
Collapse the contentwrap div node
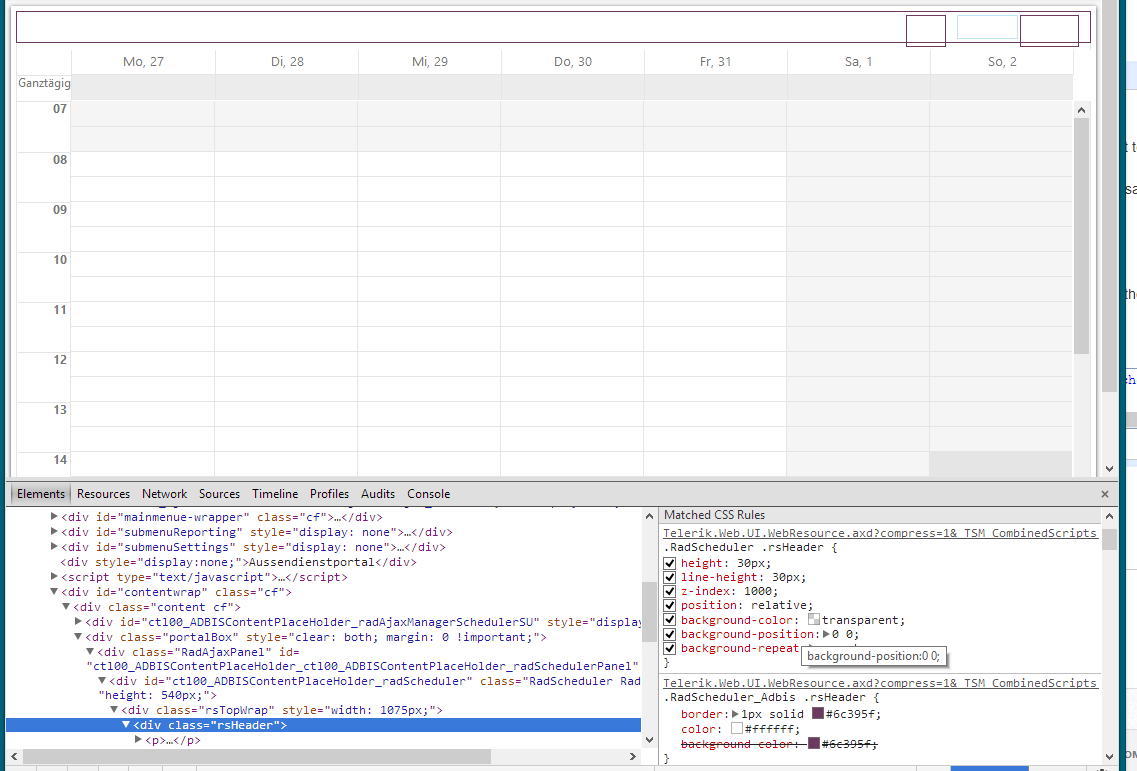pyautogui.click(x=54, y=592)
